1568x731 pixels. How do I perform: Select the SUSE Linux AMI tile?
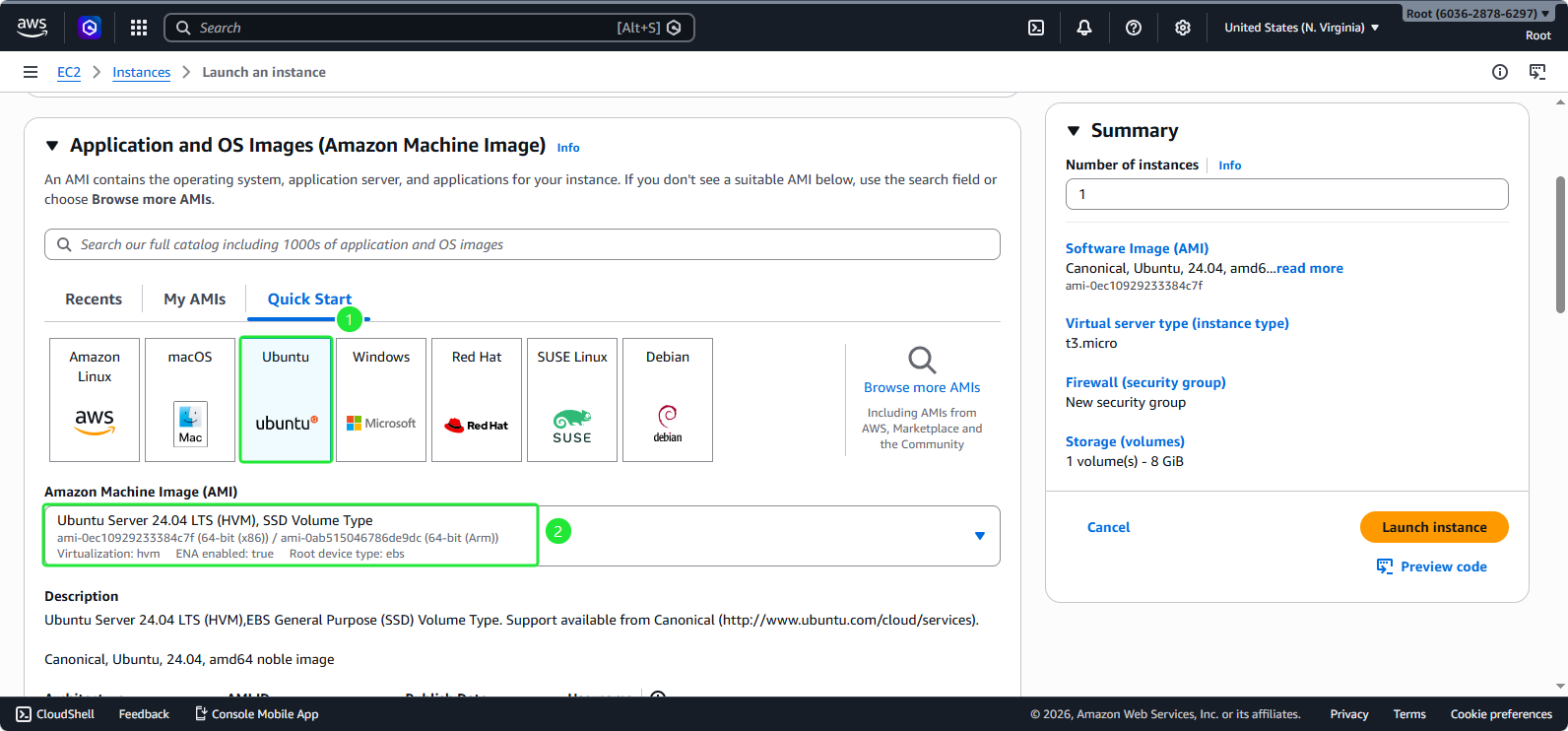point(572,400)
